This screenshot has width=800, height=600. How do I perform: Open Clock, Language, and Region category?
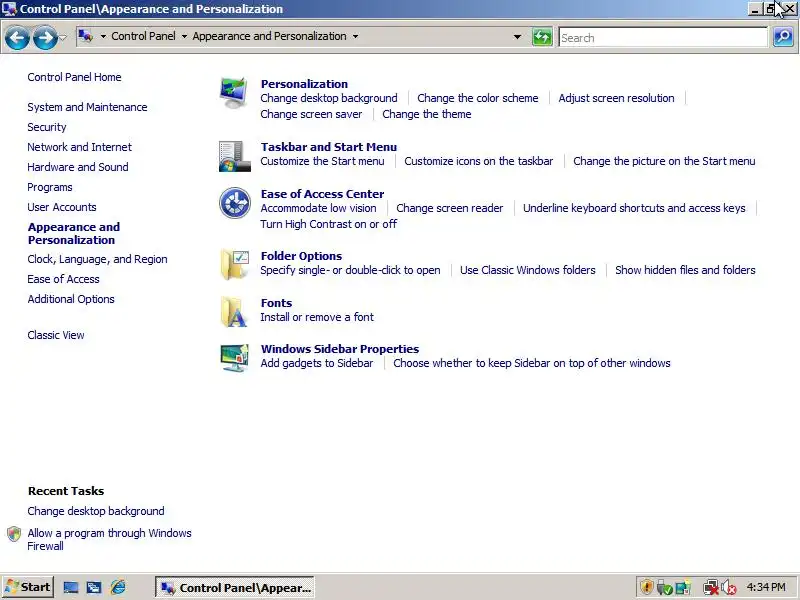[x=97, y=259]
